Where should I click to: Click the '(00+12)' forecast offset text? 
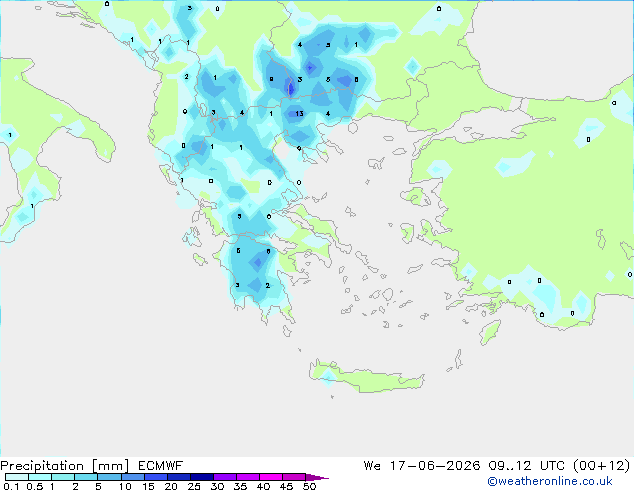[x=602, y=466]
